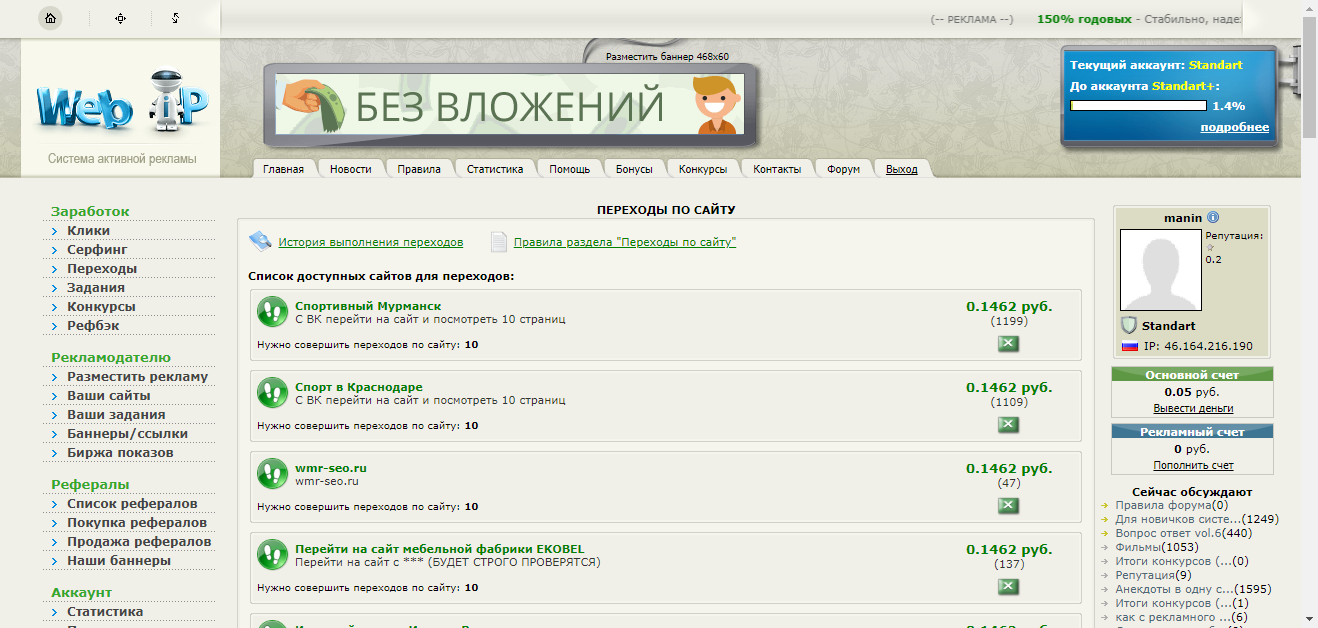Open Биржа показов in the sidebar
1318x628 pixels.
point(120,452)
